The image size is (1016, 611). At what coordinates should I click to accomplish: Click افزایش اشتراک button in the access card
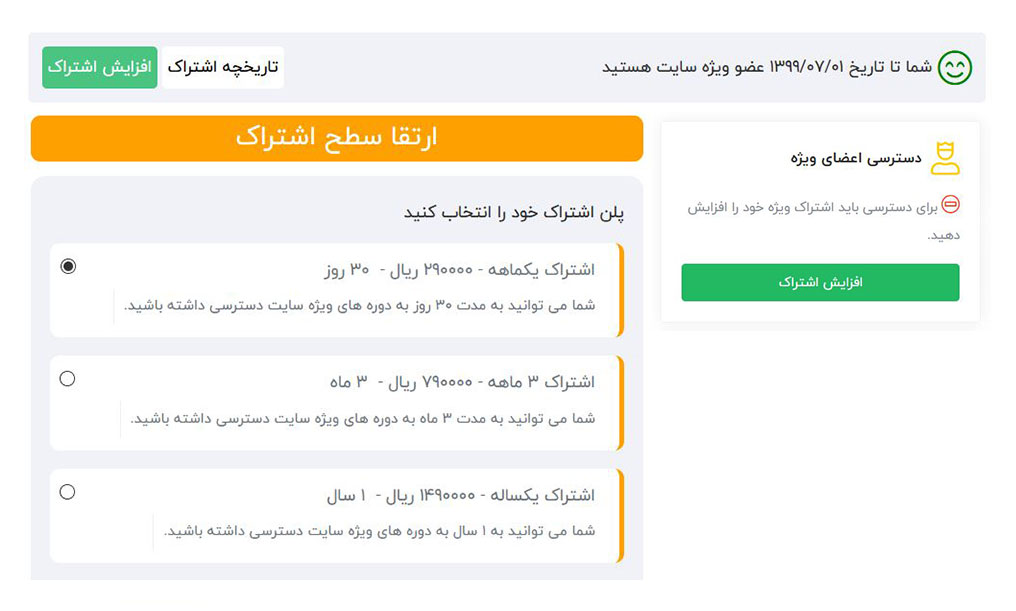[820, 282]
